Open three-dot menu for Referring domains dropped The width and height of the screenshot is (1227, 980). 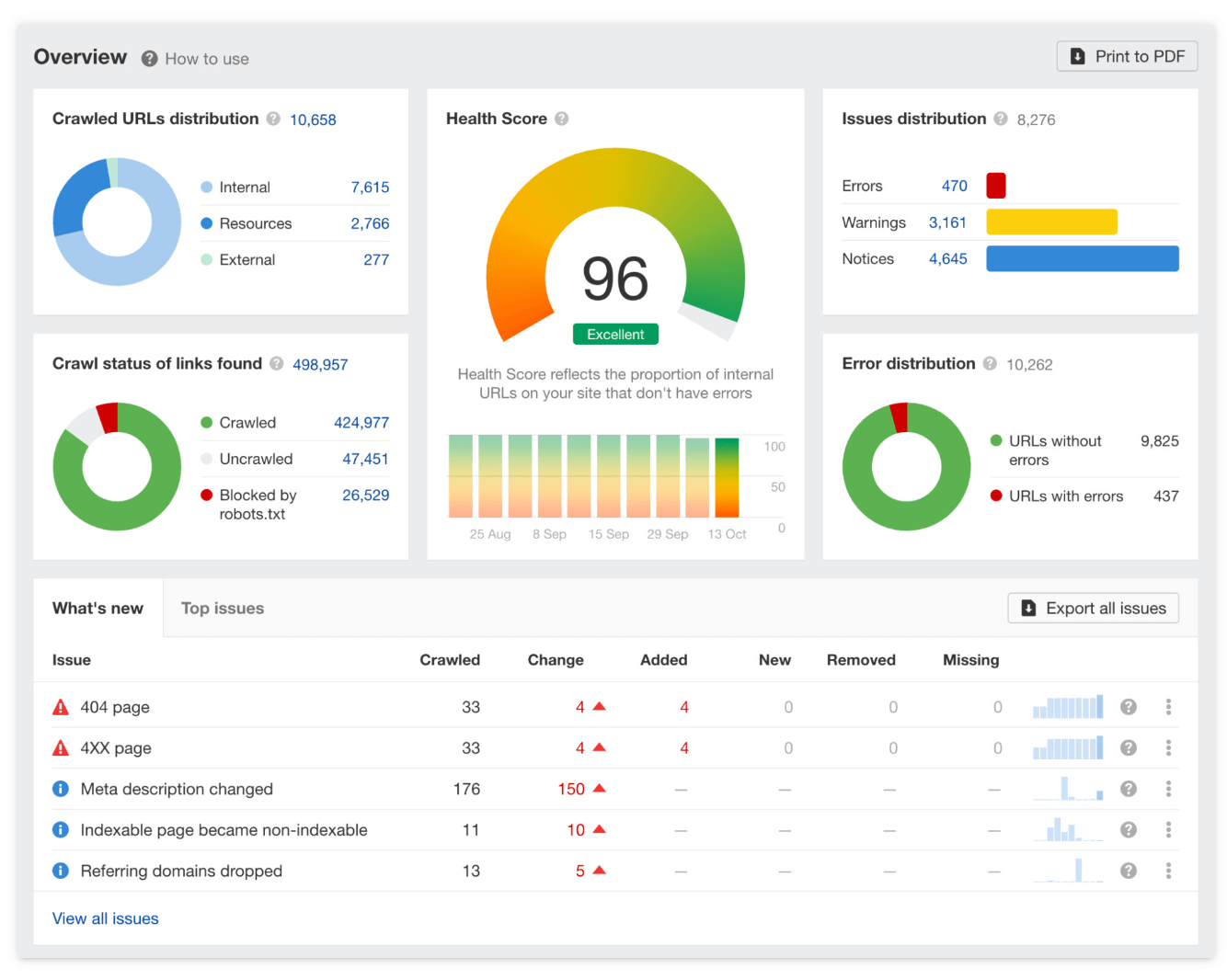[1169, 871]
